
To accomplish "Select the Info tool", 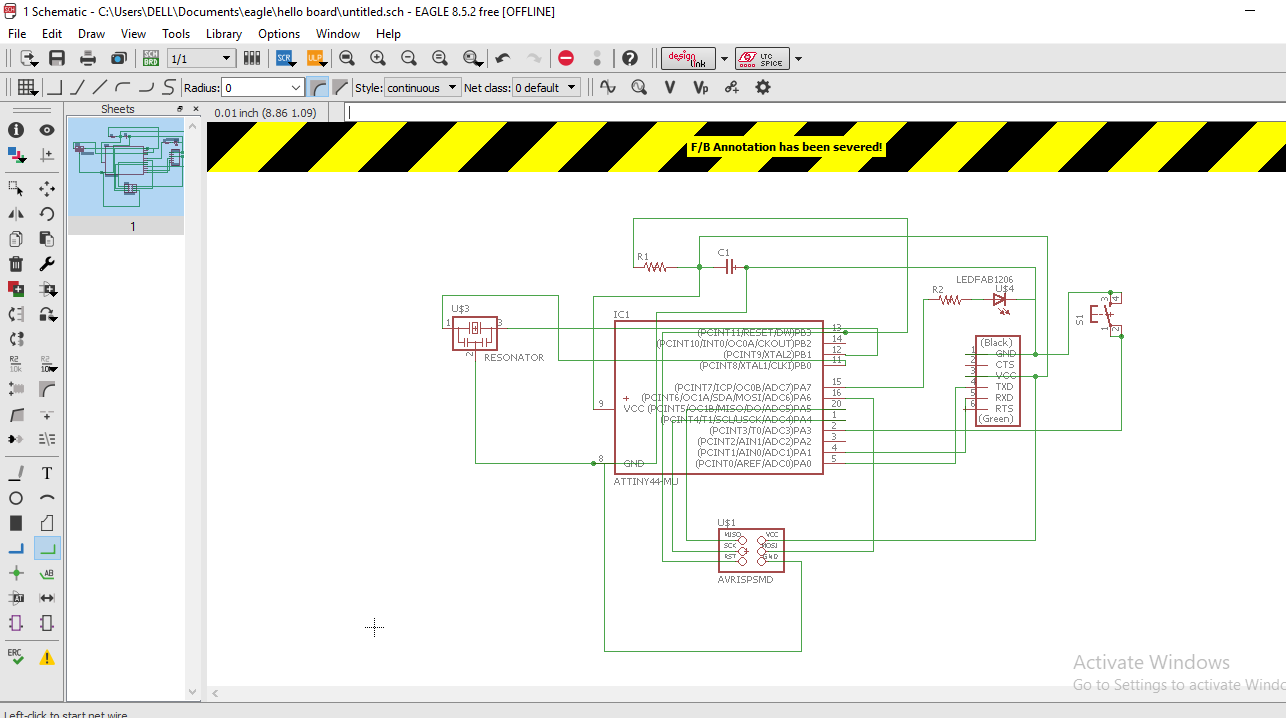I will click(16, 130).
